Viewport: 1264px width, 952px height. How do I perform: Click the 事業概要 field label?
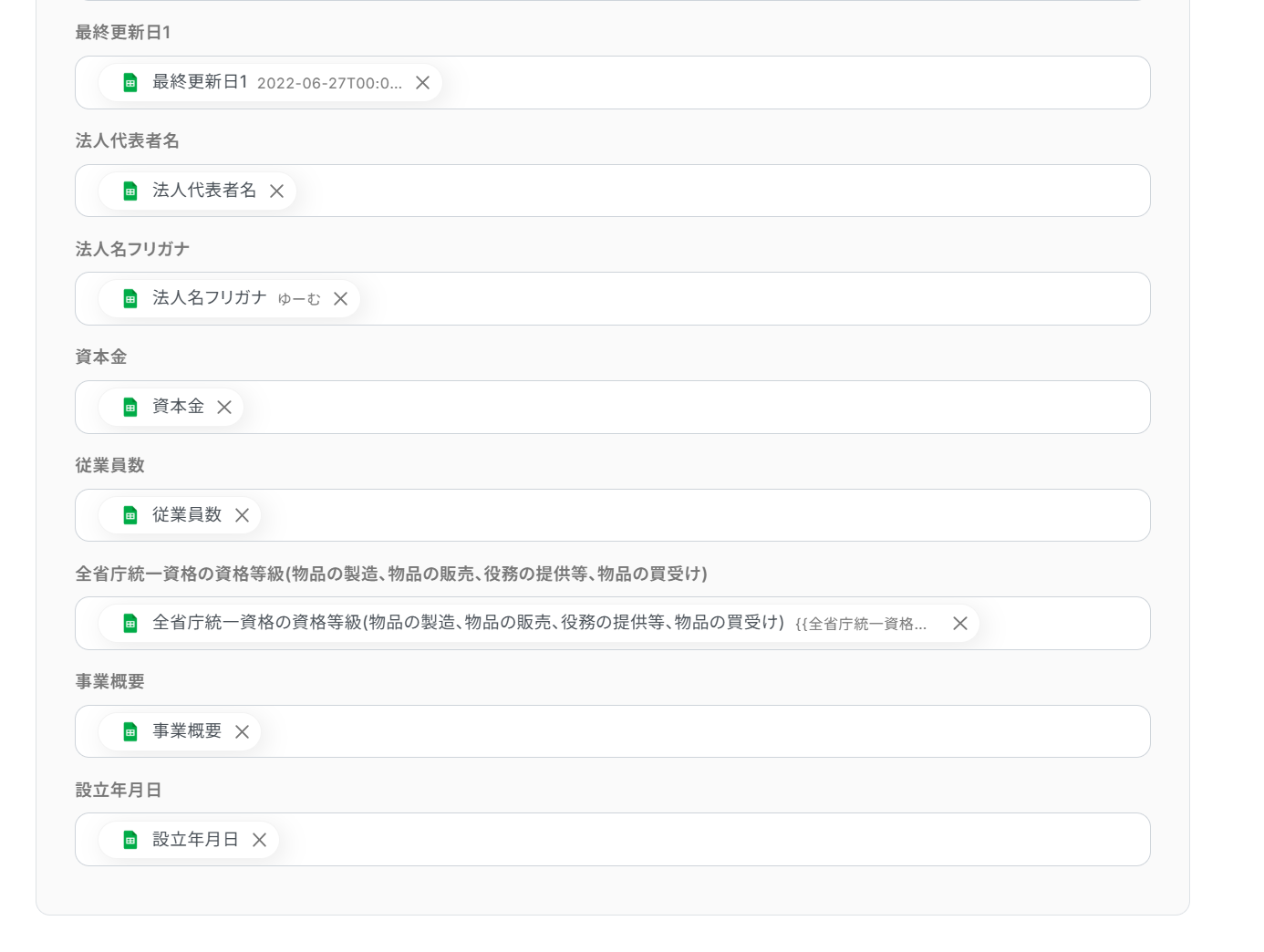[110, 682]
